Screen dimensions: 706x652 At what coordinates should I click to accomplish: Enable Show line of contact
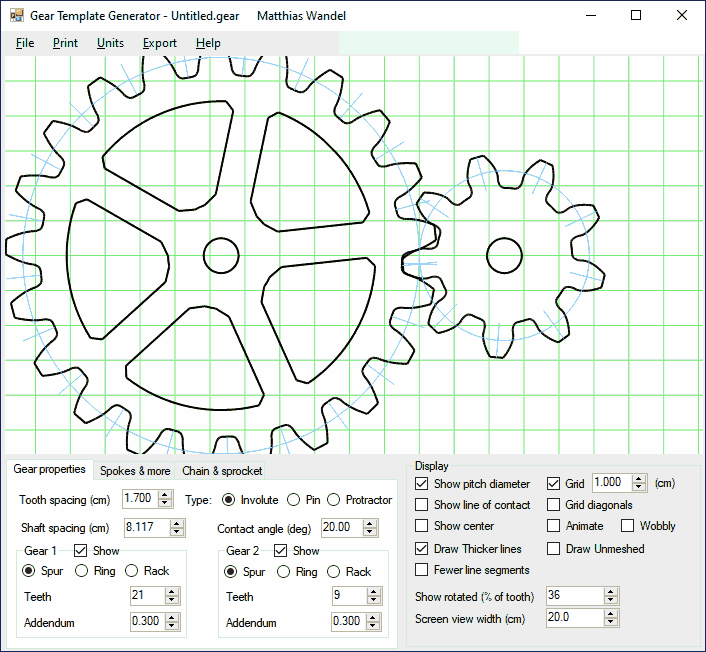422,505
